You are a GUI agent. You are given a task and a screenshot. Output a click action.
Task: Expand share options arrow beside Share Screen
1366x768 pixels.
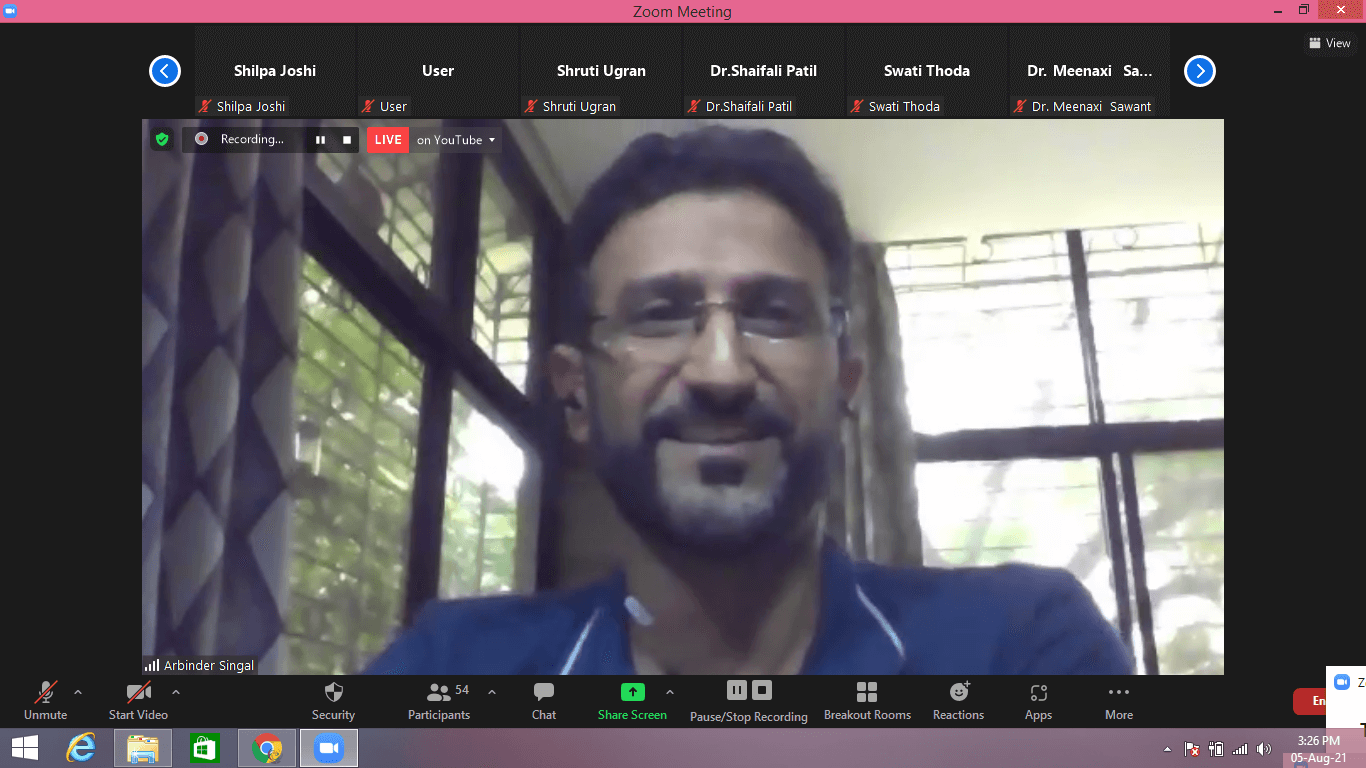(x=669, y=692)
